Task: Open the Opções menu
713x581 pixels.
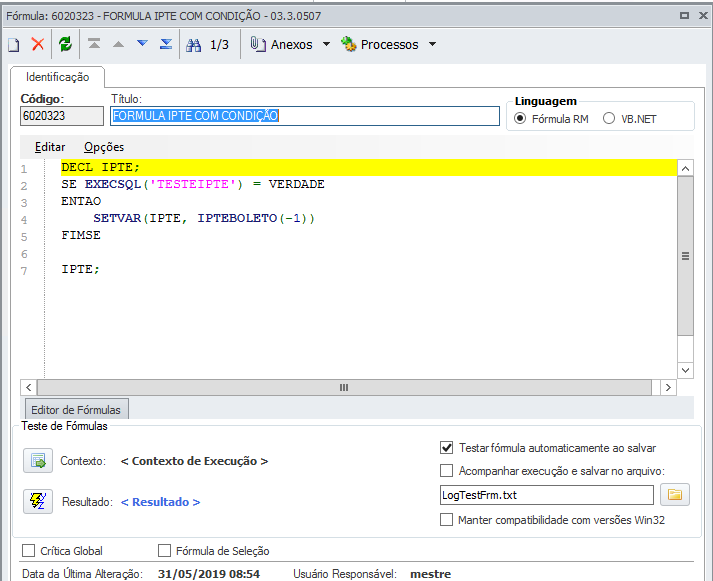Action: tap(104, 147)
